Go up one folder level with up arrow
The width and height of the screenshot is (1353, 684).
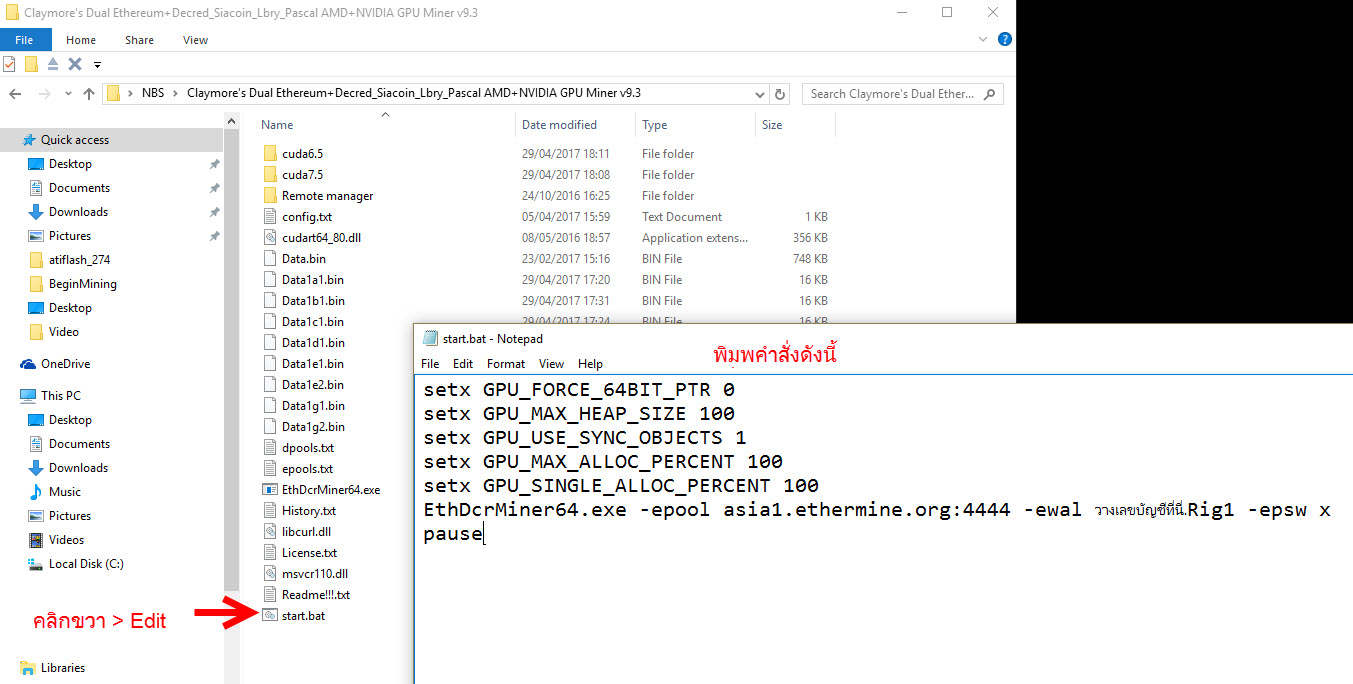[x=88, y=94]
